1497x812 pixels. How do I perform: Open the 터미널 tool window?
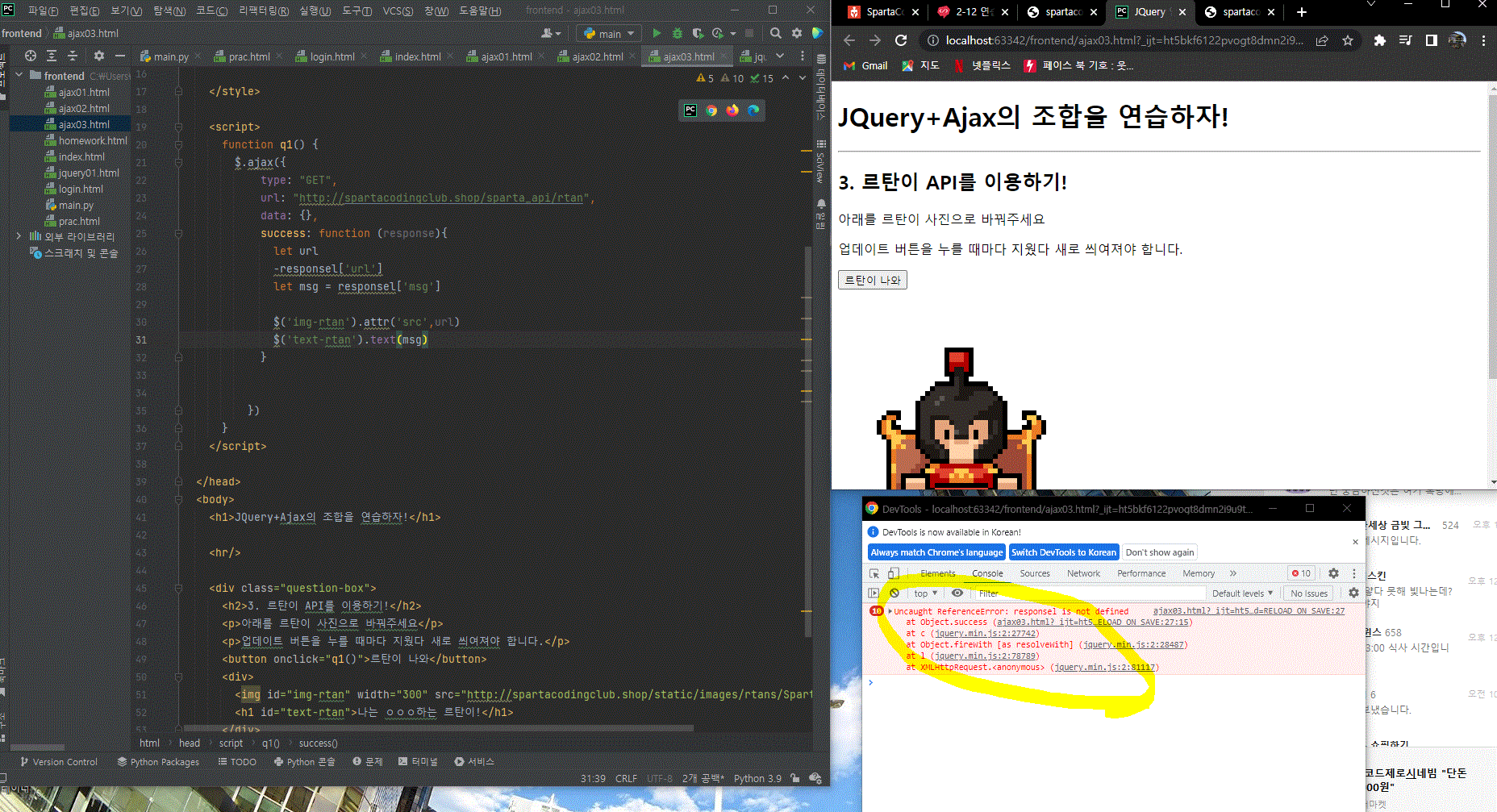click(x=418, y=761)
